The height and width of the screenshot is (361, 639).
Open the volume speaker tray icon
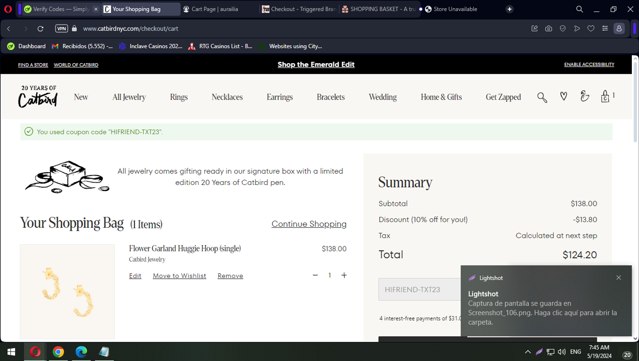562,352
